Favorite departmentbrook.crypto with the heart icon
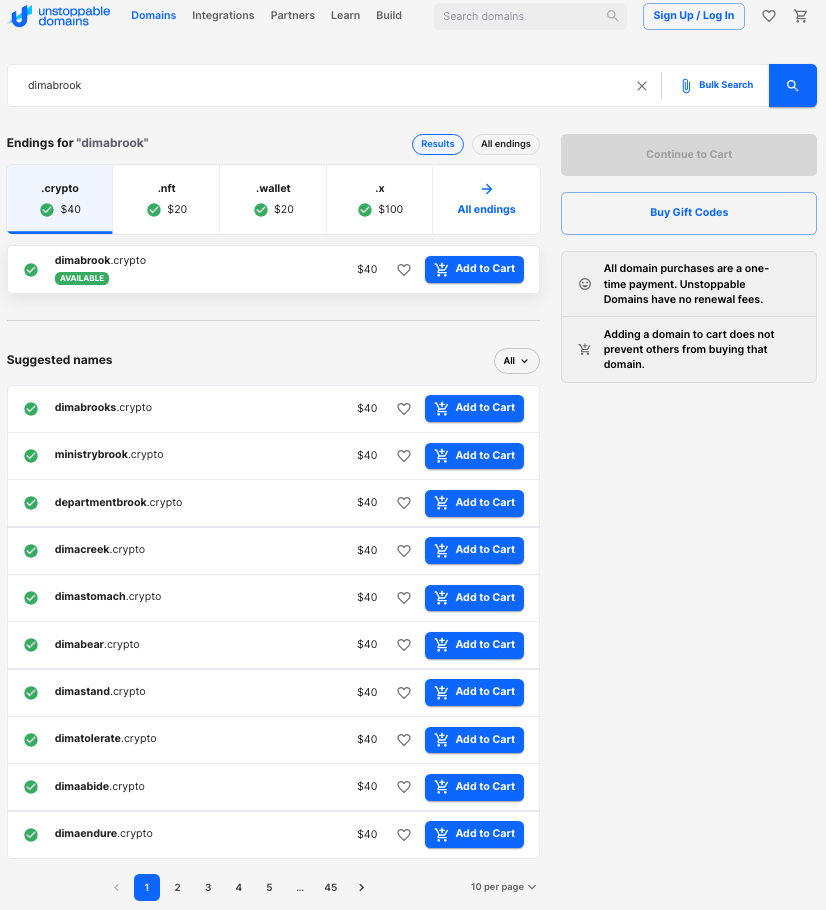Image resolution: width=826 pixels, height=910 pixels. click(404, 503)
